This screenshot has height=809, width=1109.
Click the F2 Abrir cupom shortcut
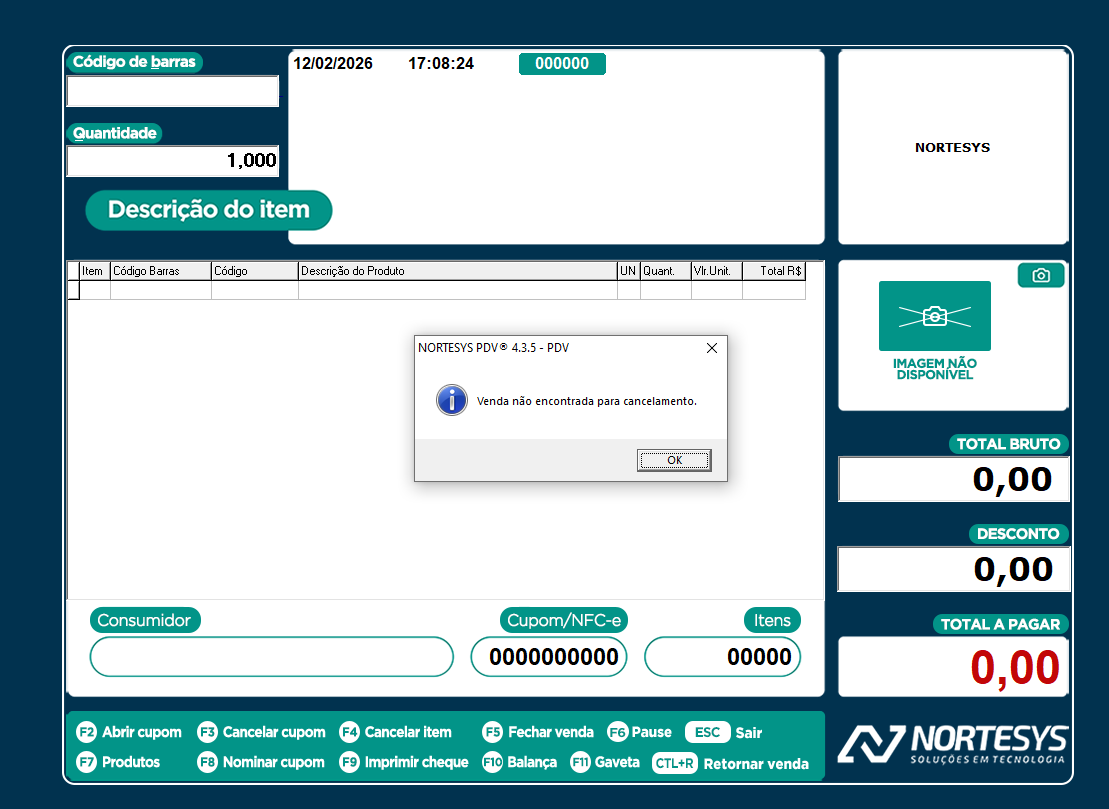click(129, 732)
